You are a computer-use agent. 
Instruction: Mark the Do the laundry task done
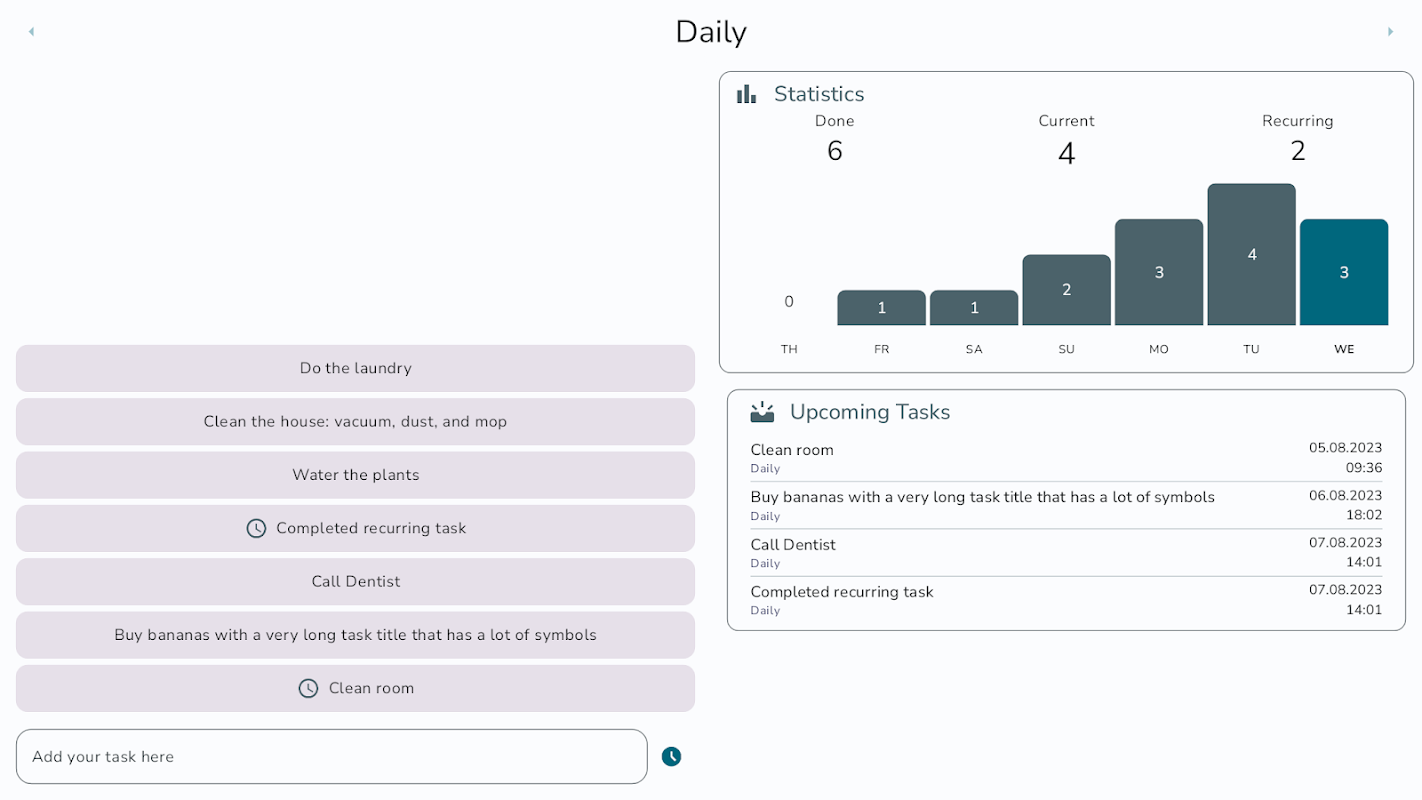pyautogui.click(x=355, y=368)
